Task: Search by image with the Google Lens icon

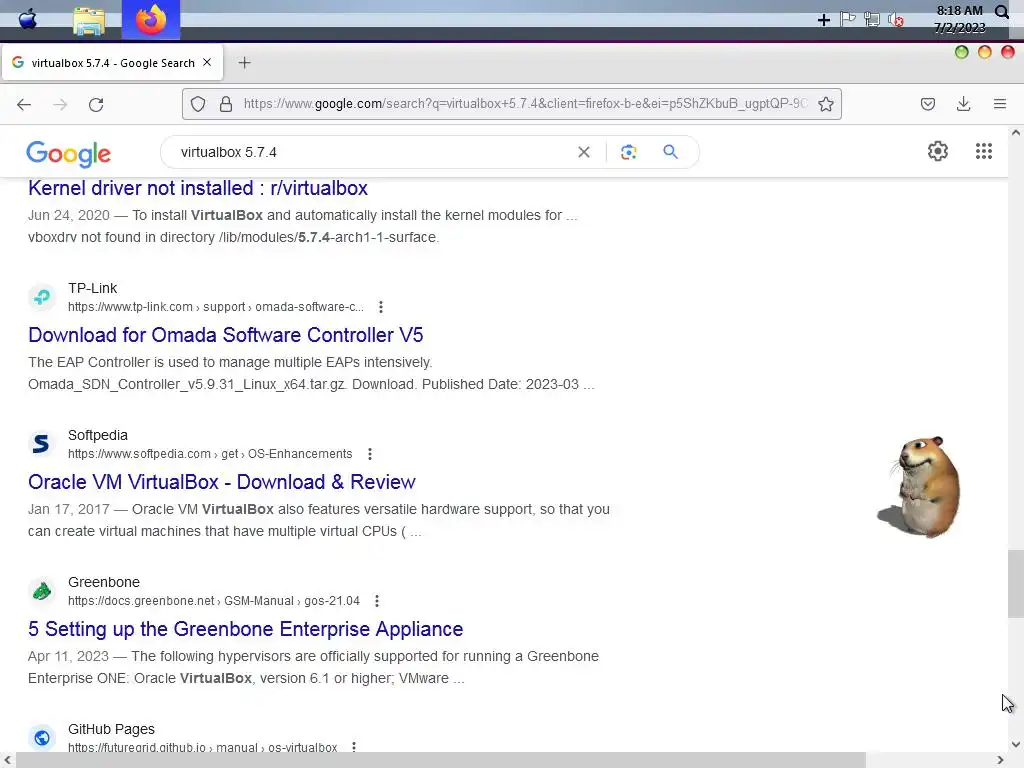Action: coord(628,152)
